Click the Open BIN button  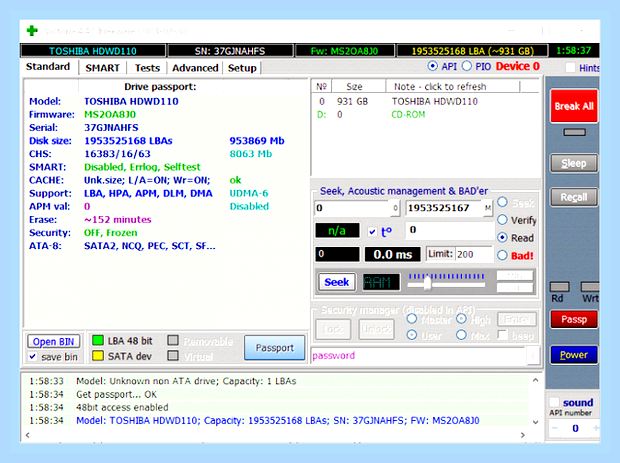click(x=53, y=342)
